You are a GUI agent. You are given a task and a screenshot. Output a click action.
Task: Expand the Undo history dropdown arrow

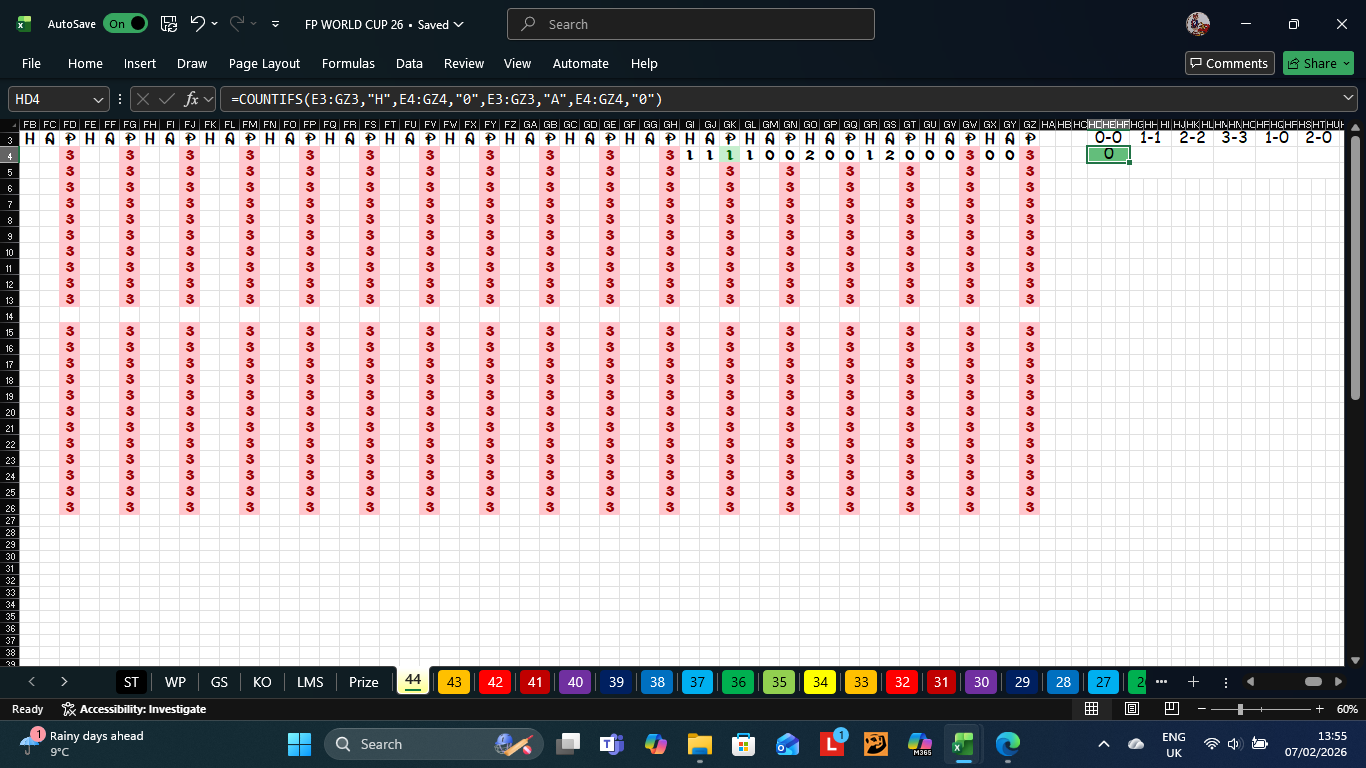pyautogui.click(x=213, y=23)
